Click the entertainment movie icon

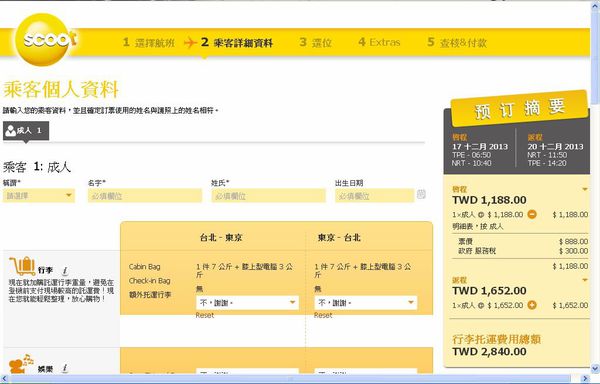click(21, 364)
